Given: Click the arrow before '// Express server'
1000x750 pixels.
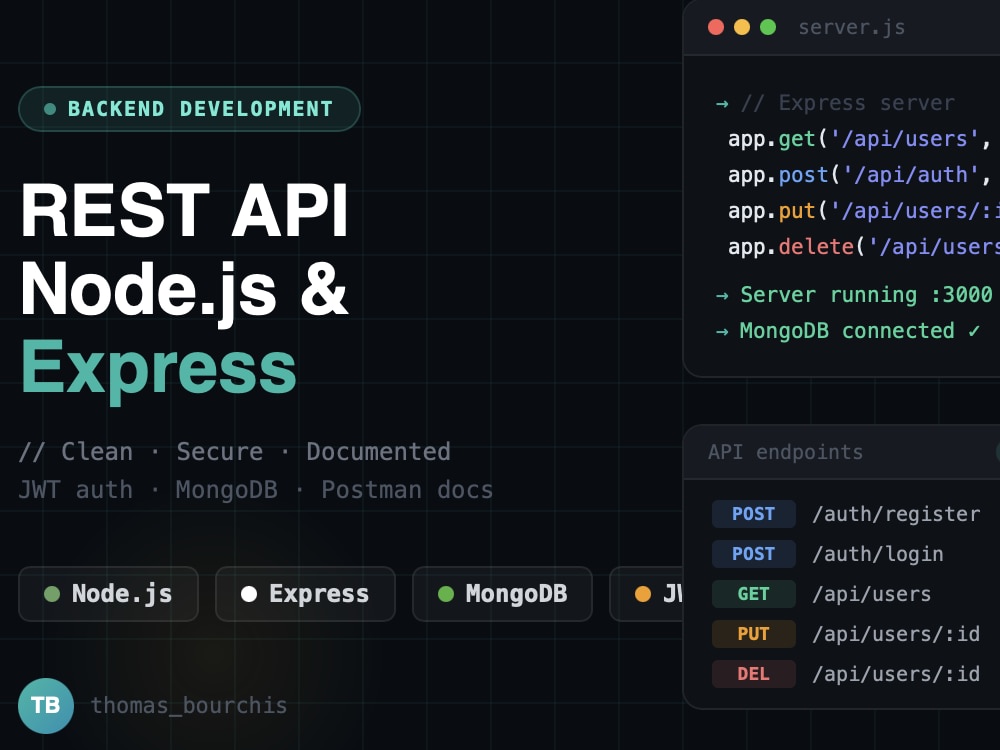Looking at the screenshot, I should tap(722, 103).
